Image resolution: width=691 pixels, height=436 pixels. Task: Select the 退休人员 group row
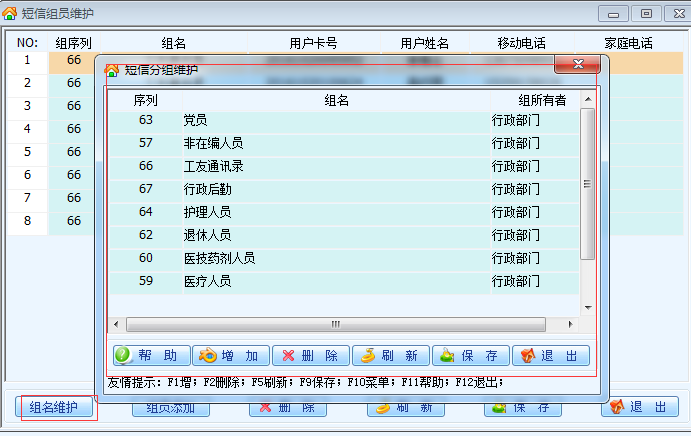point(344,235)
